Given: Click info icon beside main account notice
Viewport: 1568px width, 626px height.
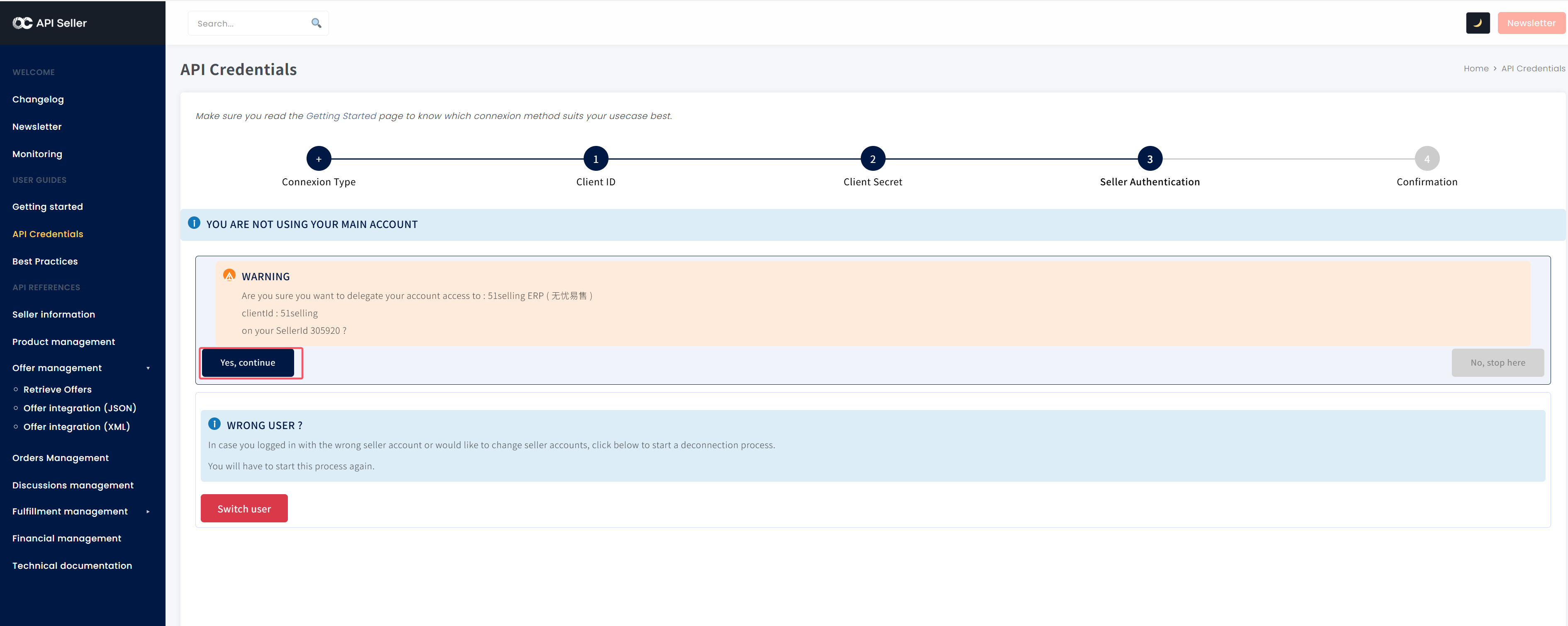Looking at the screenshot, I should [x=194, y=223].
